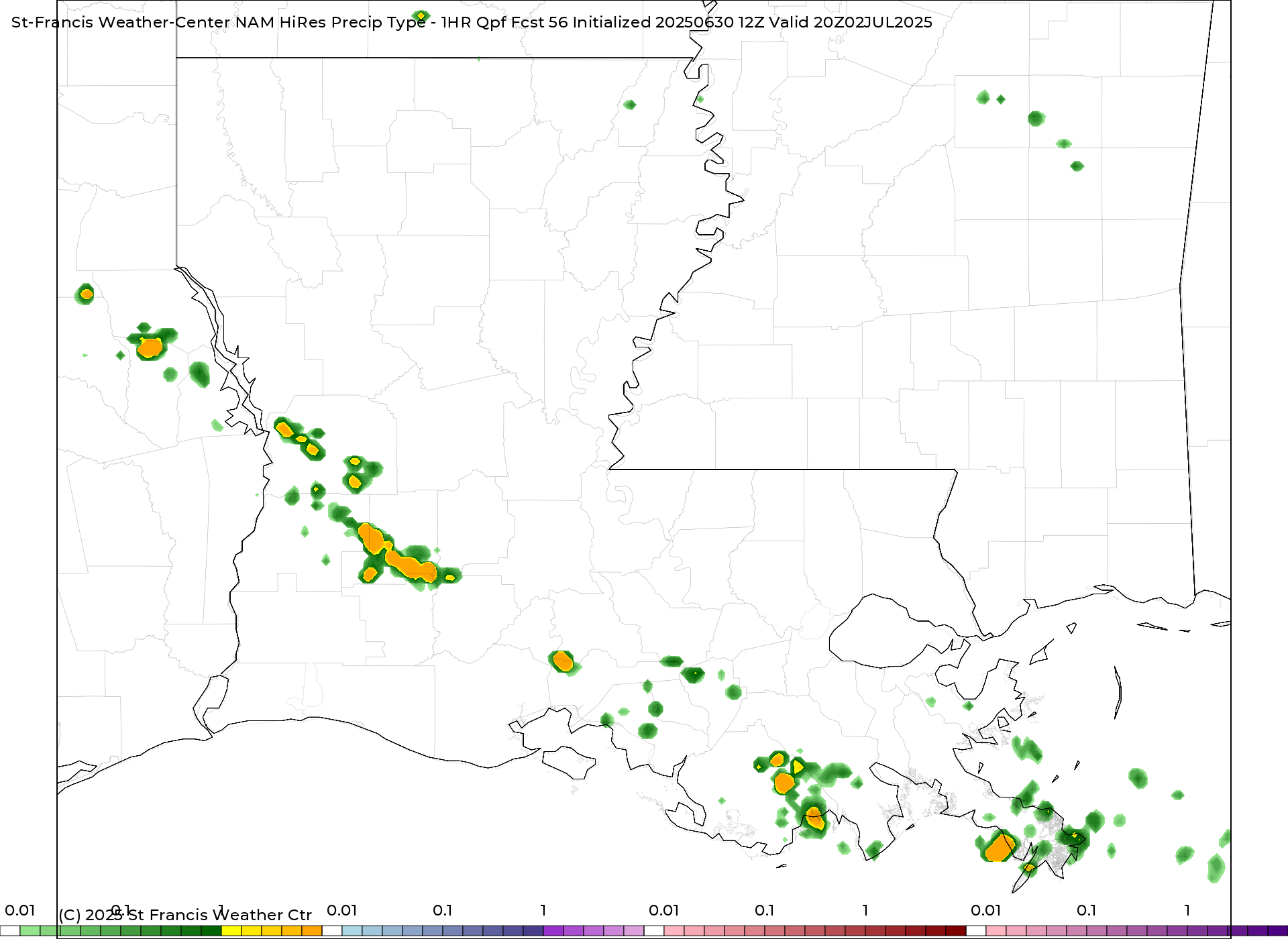The height and width of the screenshot is (939, 1288).
Task: Pick the lightest blue legend swatch
Action: pyautogui.click(x=352, y=931)
